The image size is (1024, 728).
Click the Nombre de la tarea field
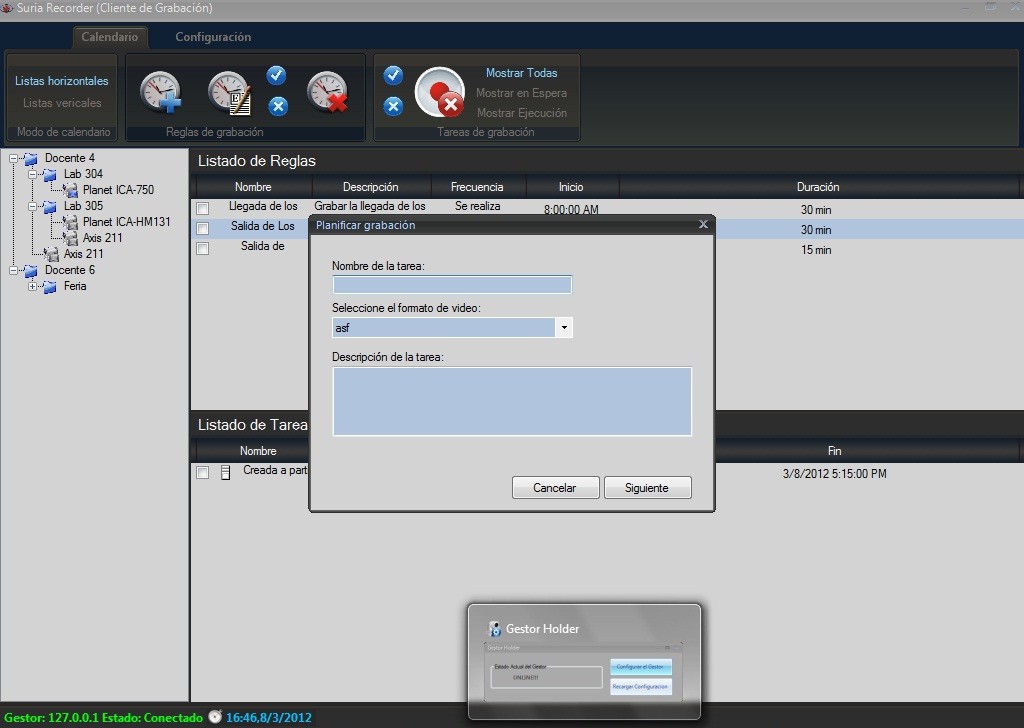click(x=452, y=285)
